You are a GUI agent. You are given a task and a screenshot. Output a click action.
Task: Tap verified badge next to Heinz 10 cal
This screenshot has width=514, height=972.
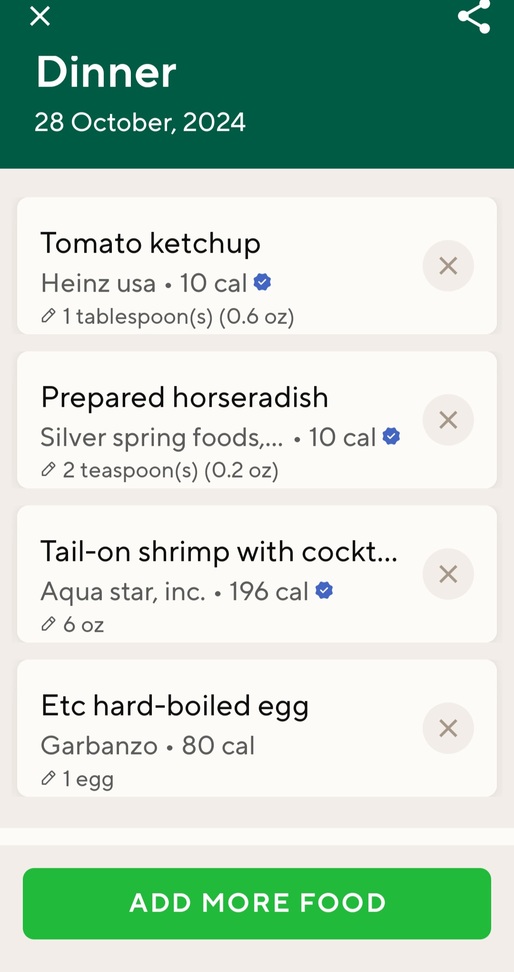click(x=262, y=283)
